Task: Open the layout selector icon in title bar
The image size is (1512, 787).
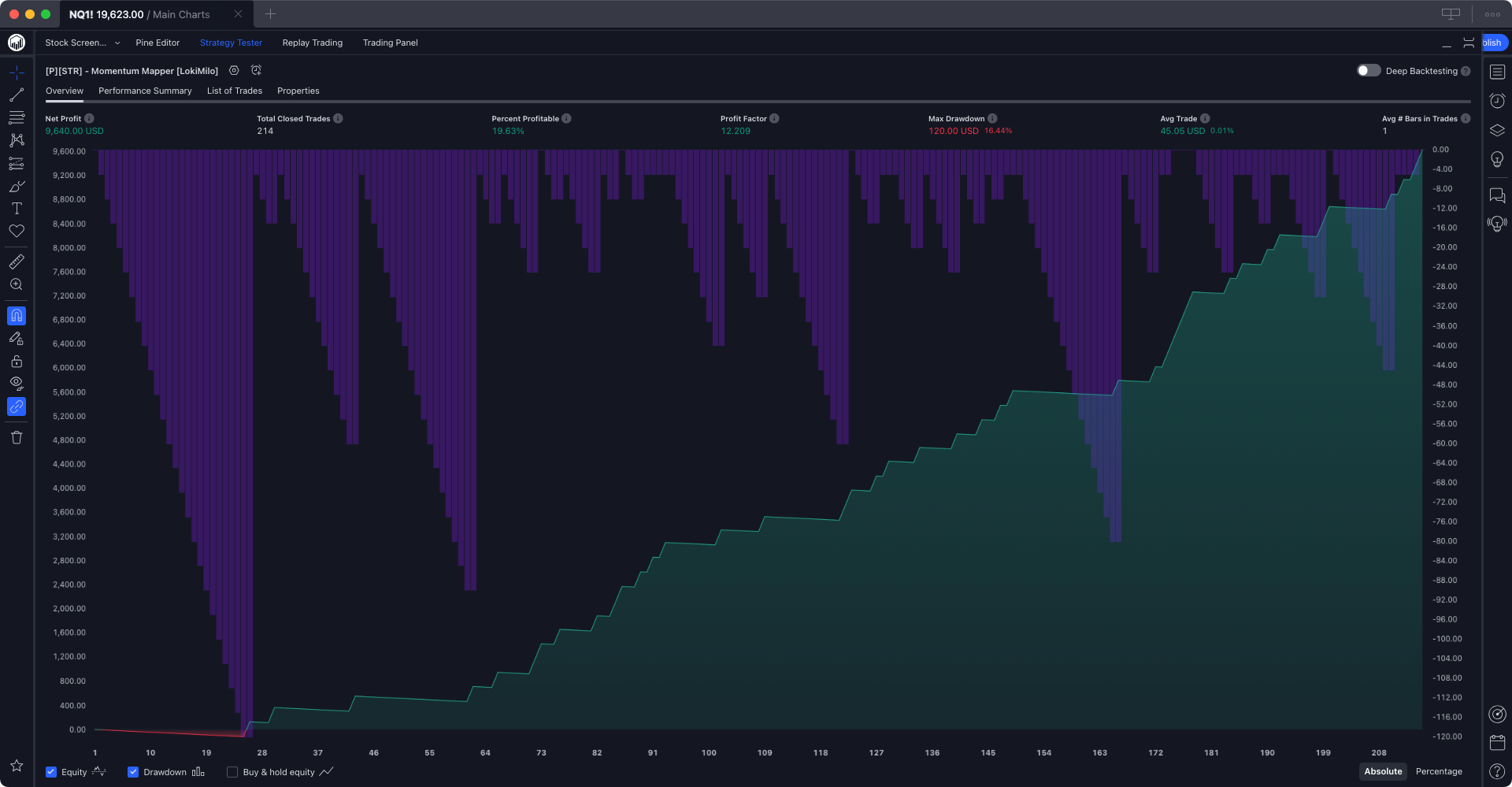Action: [x=1451, y=14]
